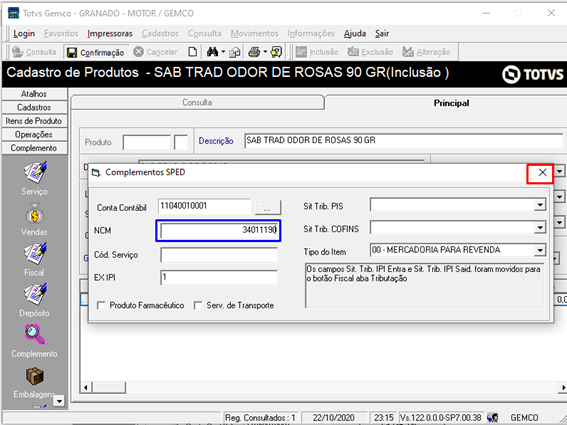Click the binoculars search toolbar icon
Image resolution: width=567 pixels, height=425 pixels.
click(212, 52)
